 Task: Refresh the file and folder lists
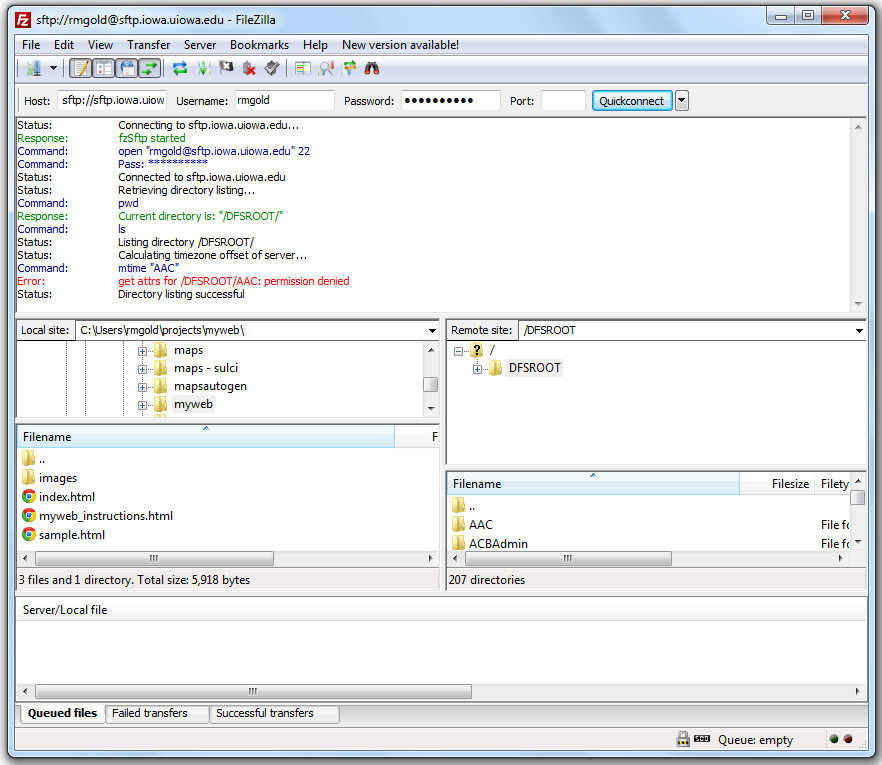pos(180,69)
